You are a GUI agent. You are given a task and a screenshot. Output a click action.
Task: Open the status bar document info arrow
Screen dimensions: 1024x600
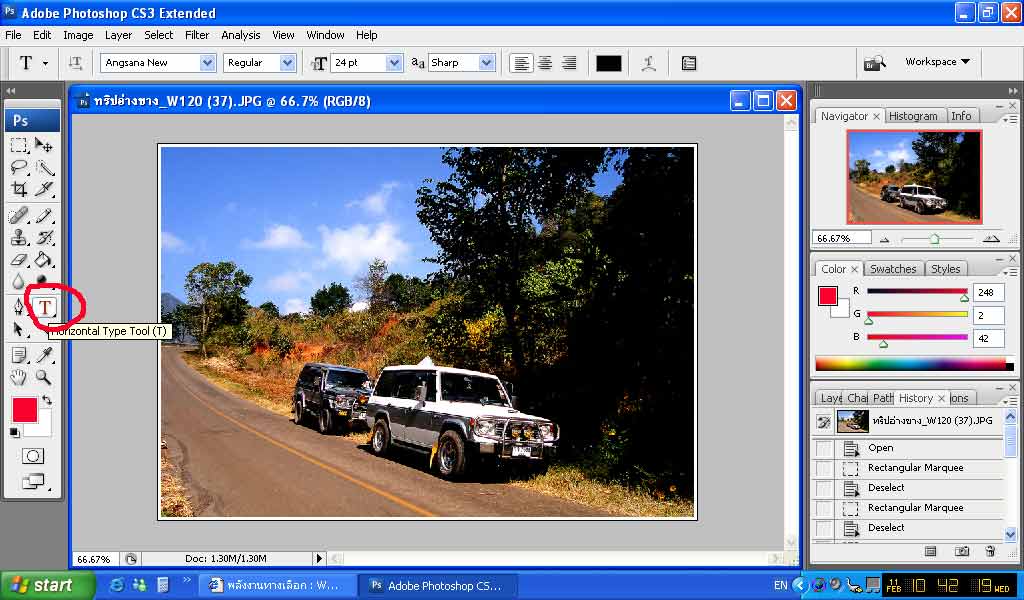click(319, 558)
